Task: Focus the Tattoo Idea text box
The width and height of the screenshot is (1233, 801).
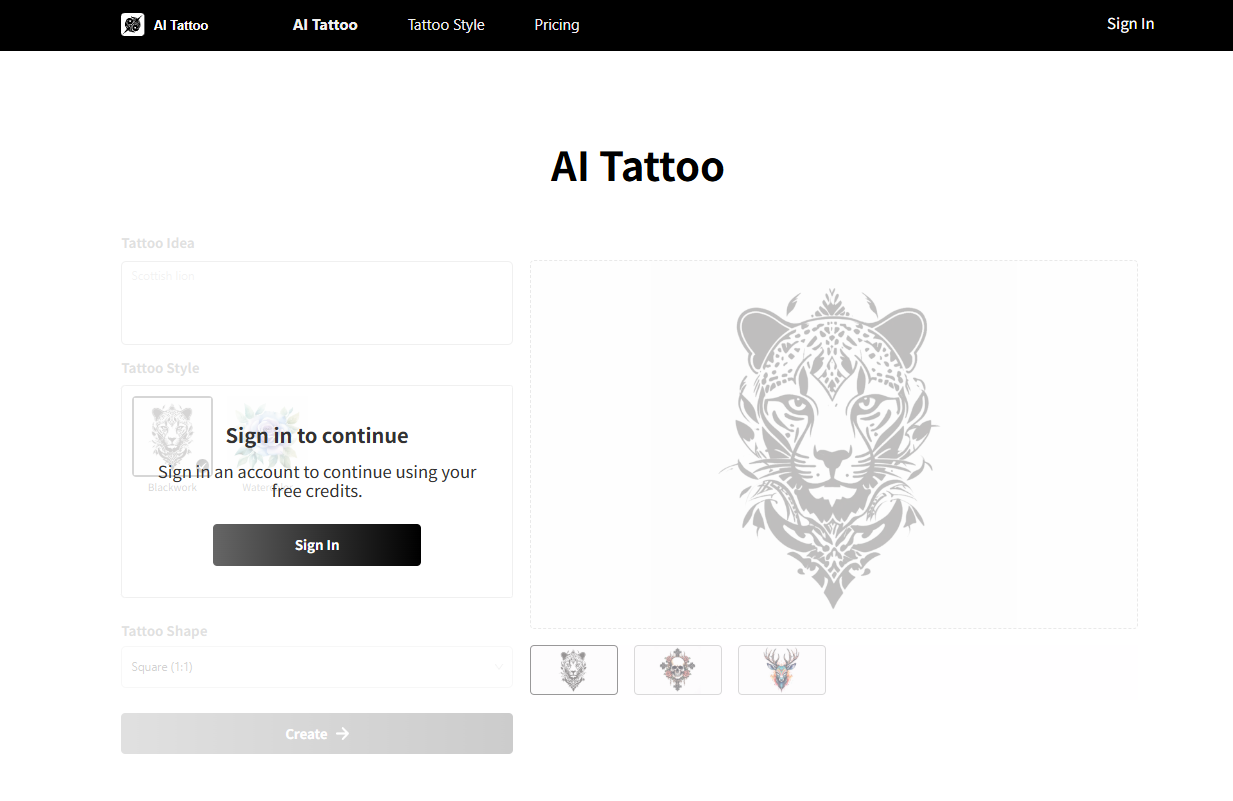Action: tap(317, 303)
